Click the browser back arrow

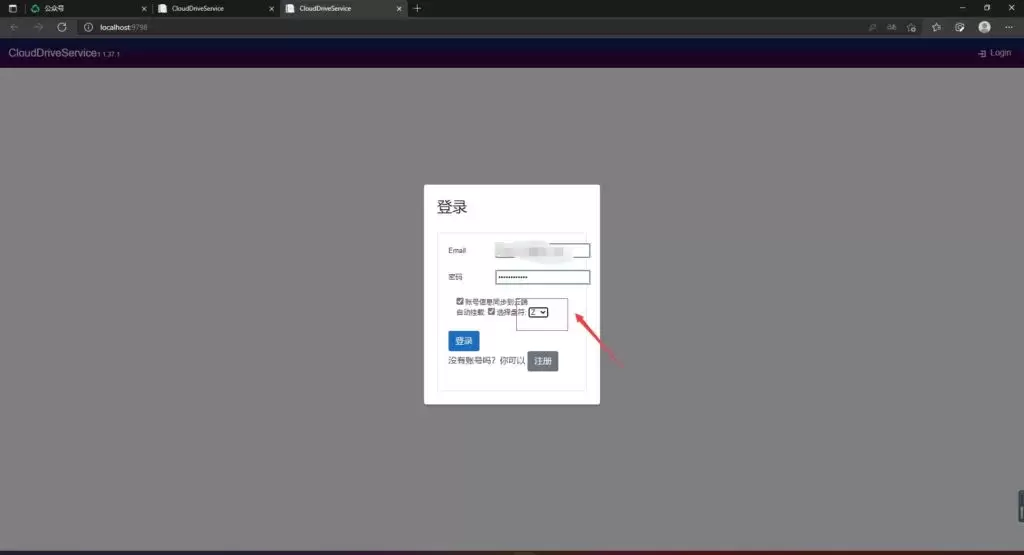coord(14,27)
